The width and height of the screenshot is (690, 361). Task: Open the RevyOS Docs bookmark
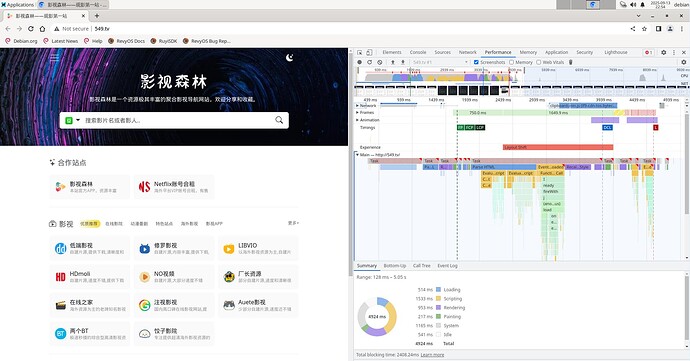tap(126, 41)
